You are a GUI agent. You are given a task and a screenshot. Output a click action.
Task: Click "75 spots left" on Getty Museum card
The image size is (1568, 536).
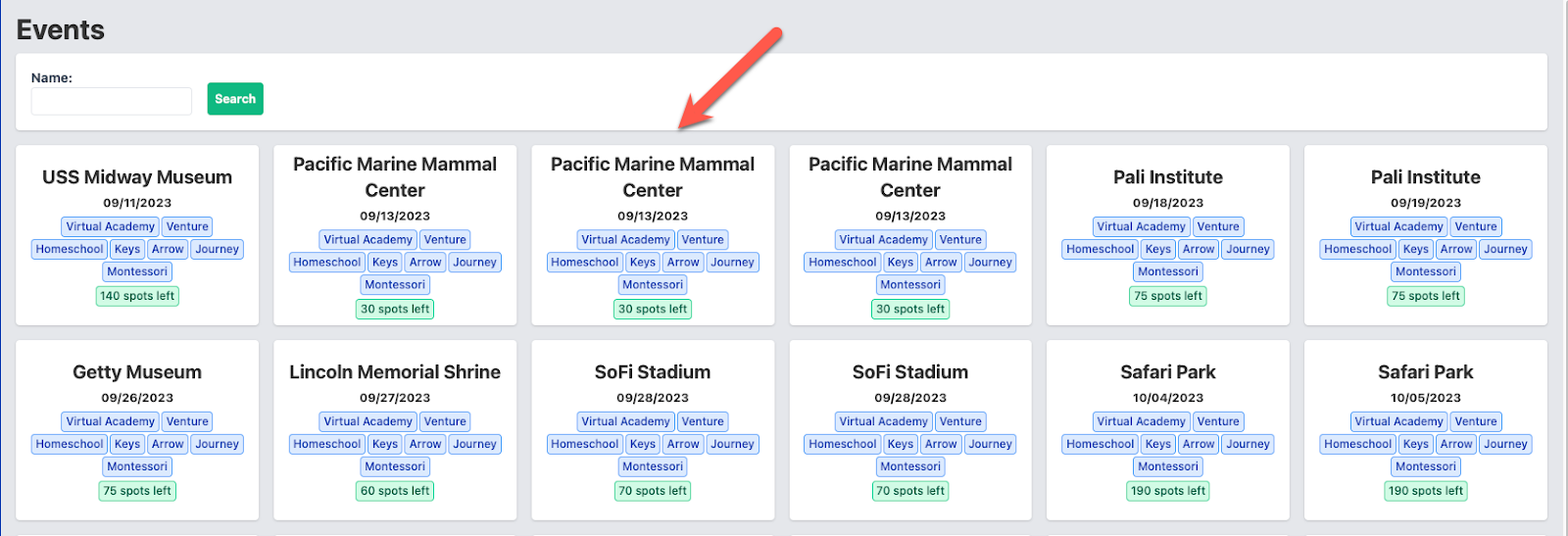[x=137, y=491]
